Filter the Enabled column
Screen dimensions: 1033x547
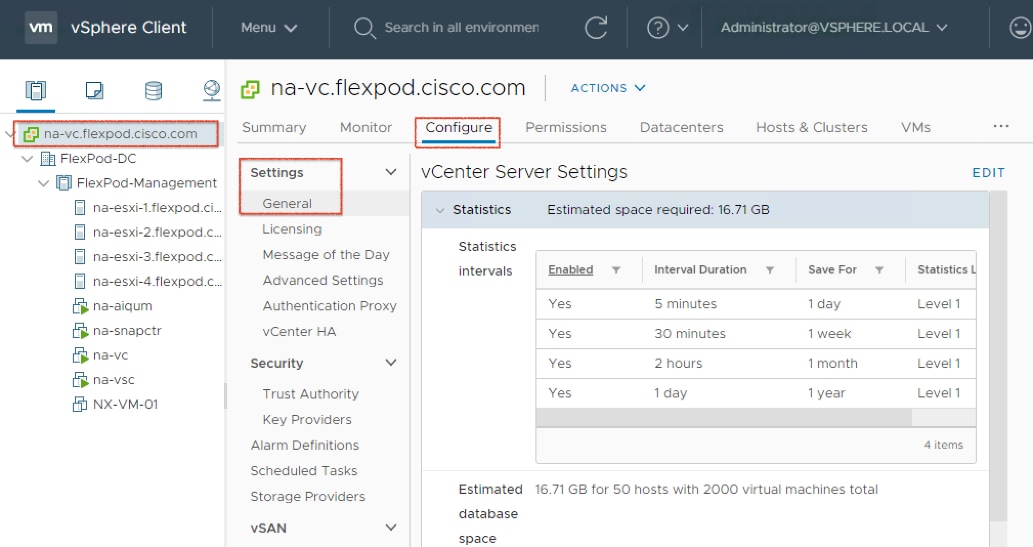(x=616, y=270)
